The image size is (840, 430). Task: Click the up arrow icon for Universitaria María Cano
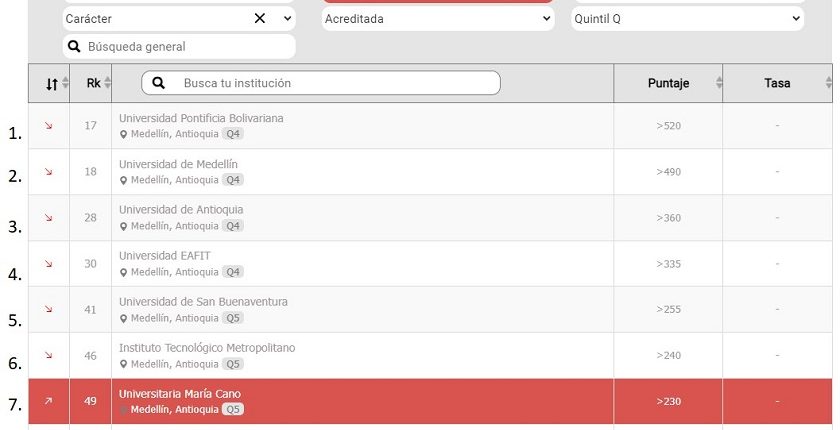[49, 401]
